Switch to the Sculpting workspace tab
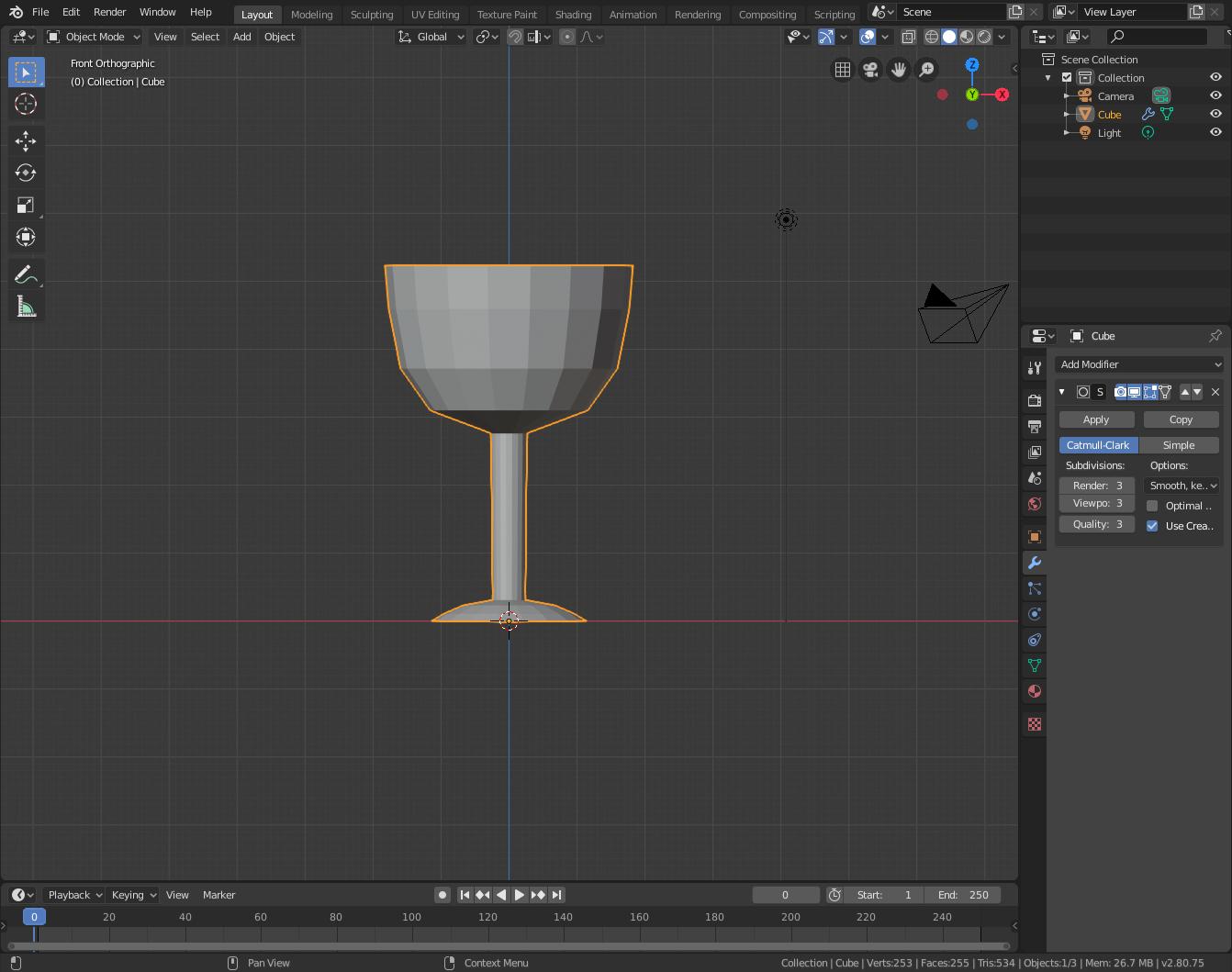 click(372, 15)
